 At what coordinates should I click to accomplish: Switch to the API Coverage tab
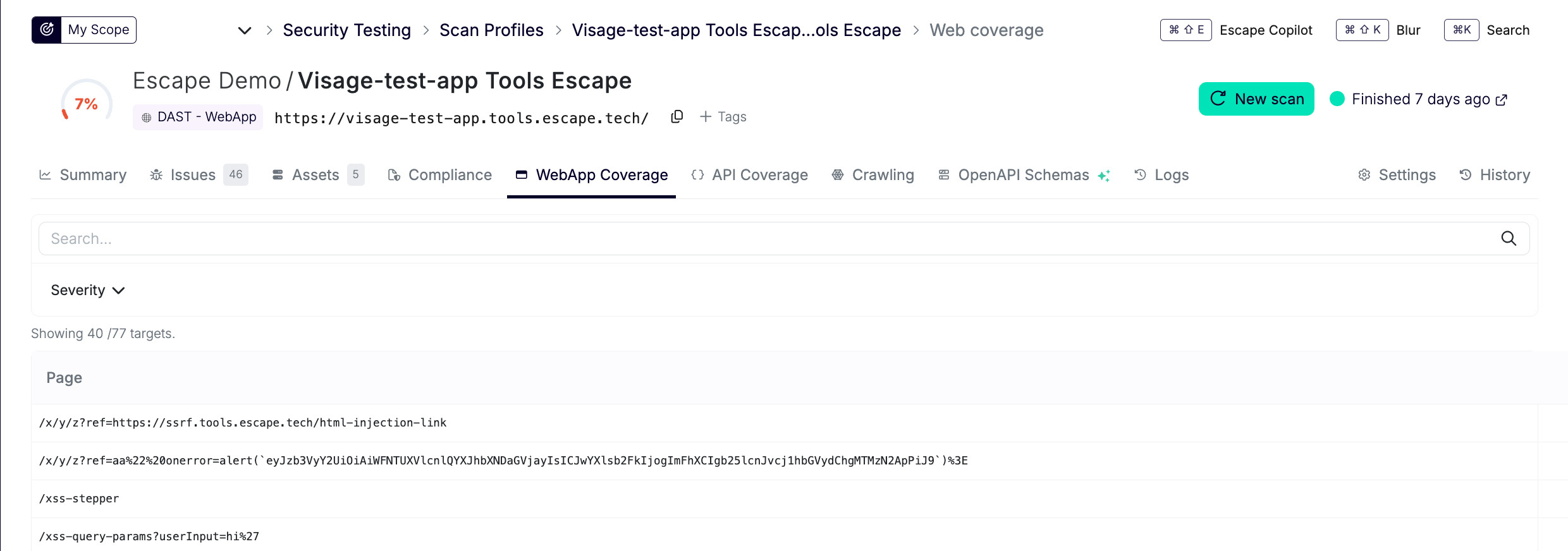tap(750, 175)
